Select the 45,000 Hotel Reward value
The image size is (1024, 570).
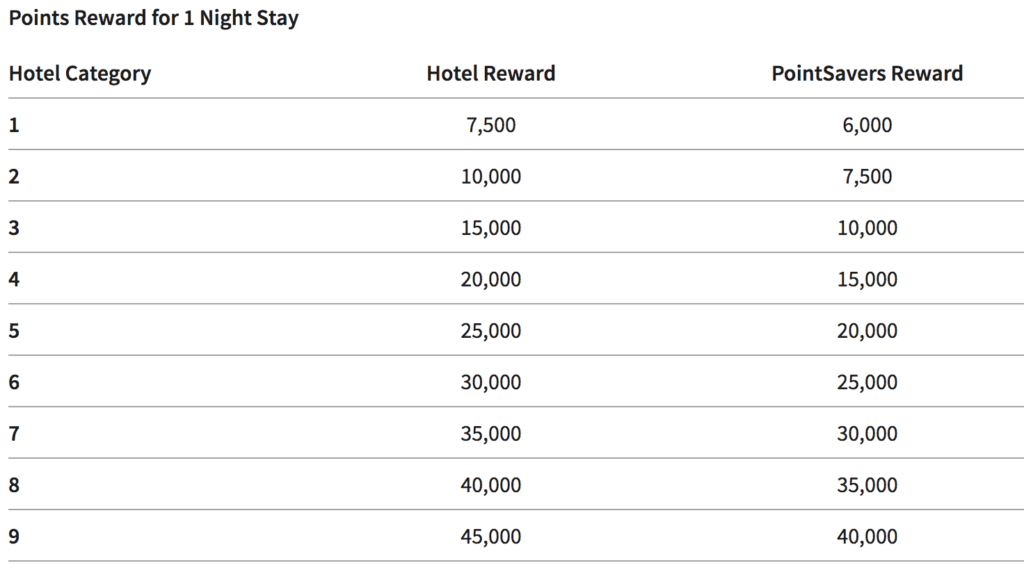[491, 537]
